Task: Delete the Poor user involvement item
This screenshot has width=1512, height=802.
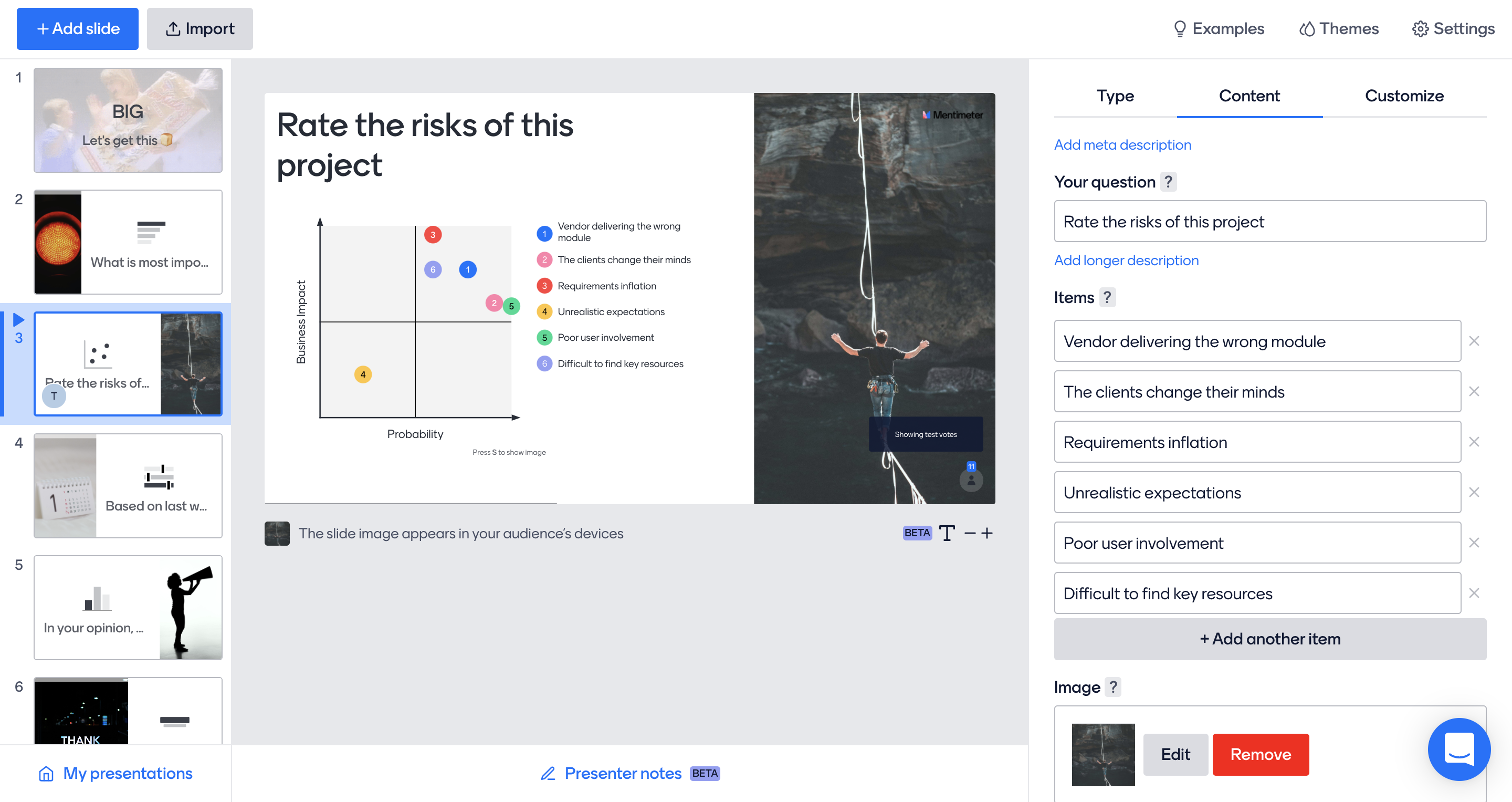Action: click(x=1474, y=543)
